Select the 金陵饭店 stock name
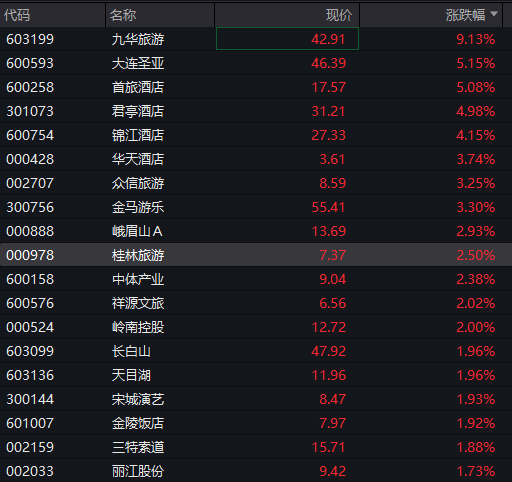Image resolution: width=512 pixels, height=482 pixels. coord(138,423)
